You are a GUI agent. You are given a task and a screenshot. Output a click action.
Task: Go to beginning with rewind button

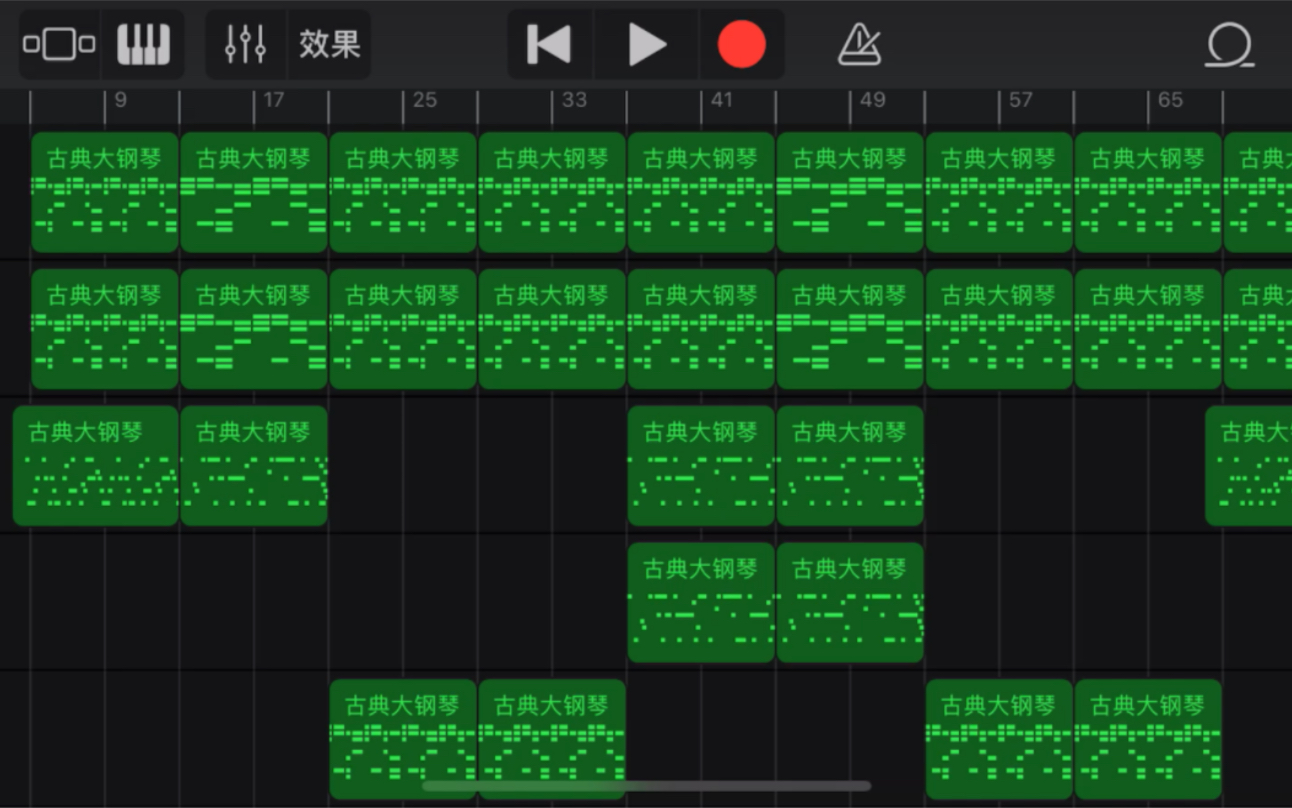click(549, 44)
